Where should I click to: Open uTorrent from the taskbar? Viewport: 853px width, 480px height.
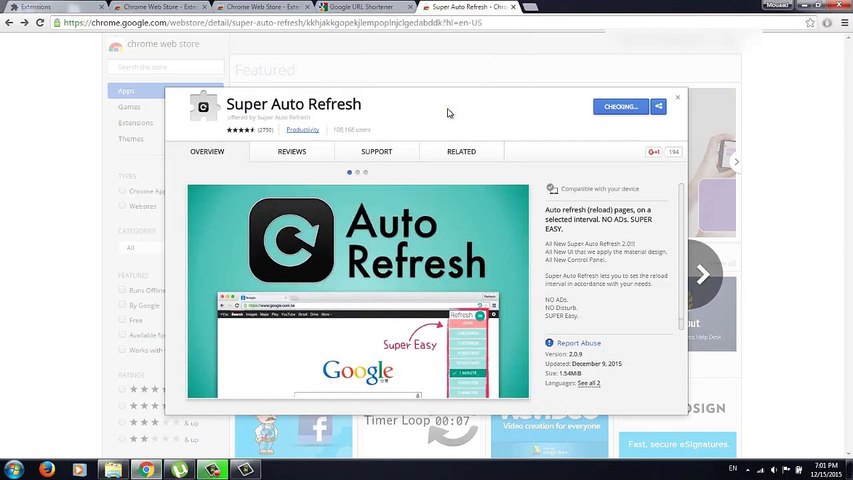[179, 469]
